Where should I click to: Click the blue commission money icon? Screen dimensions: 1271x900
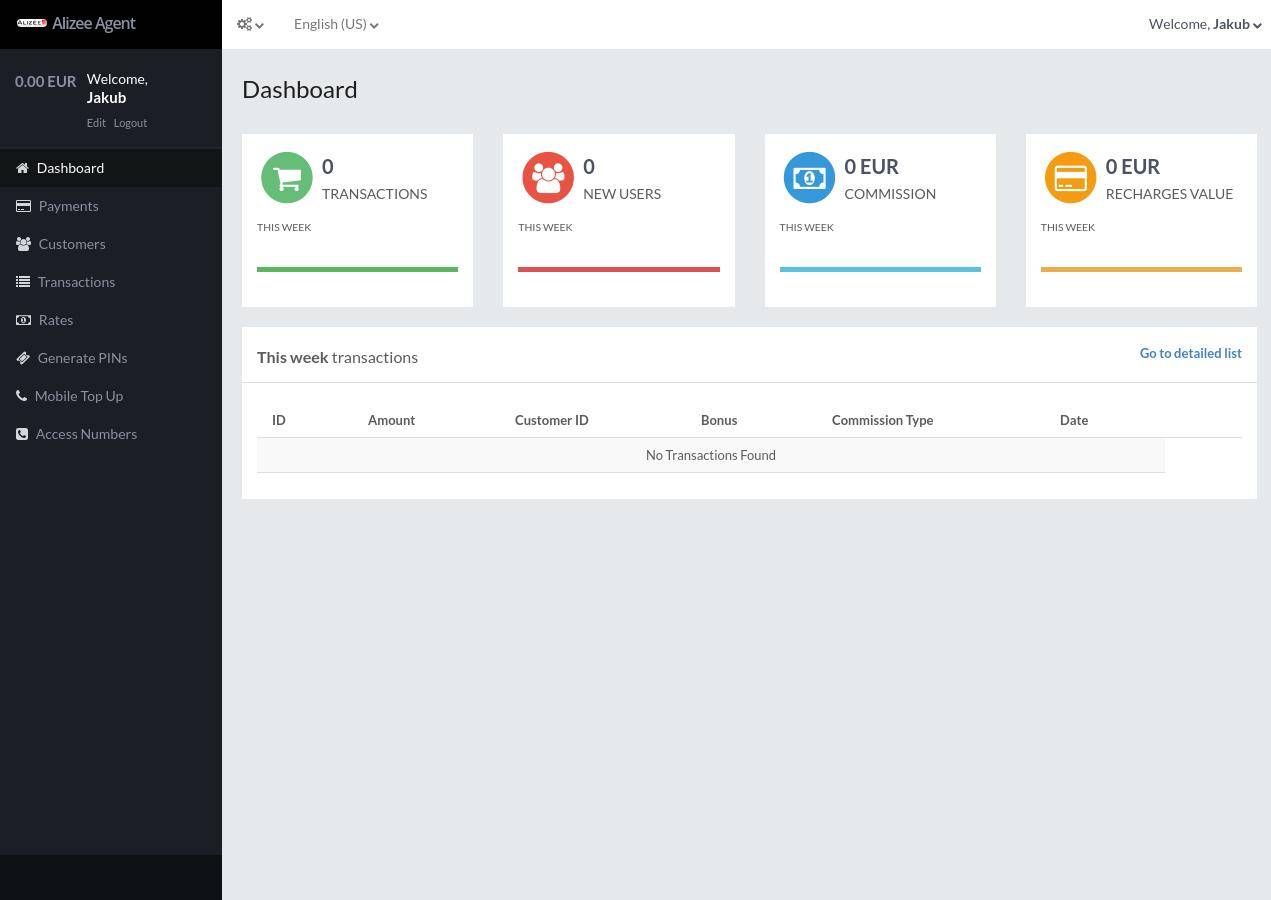coord(809,178)
